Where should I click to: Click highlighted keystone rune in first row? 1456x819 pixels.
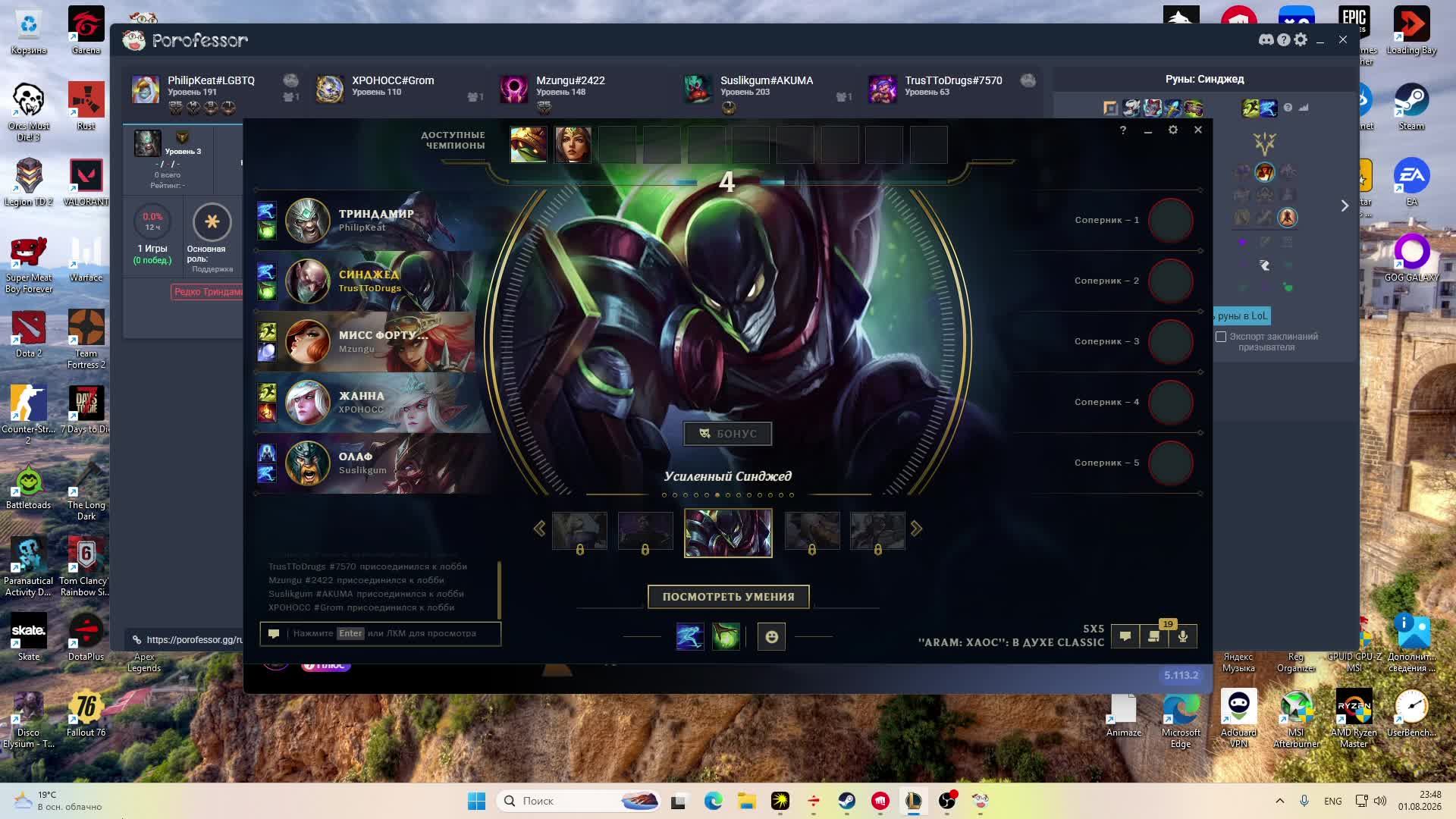tap(1265, 172)
